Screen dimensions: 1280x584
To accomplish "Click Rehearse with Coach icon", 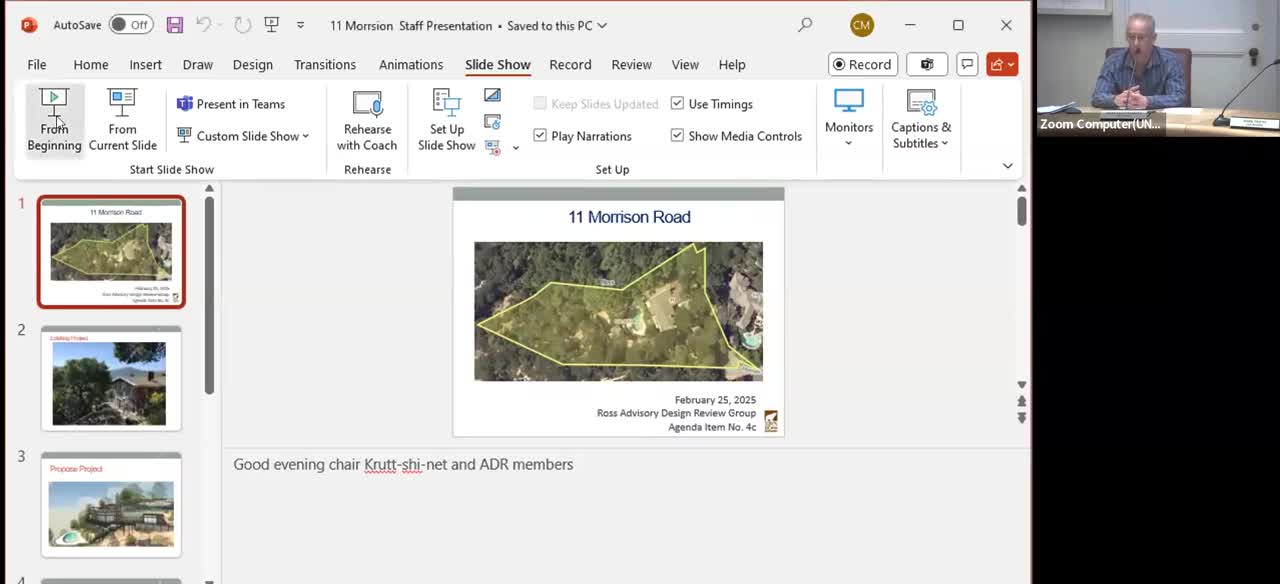I will click(x=367, y=120).
